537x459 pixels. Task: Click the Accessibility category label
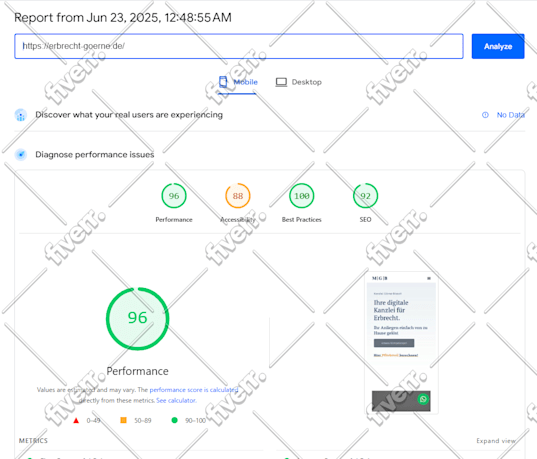click(238, 220)
